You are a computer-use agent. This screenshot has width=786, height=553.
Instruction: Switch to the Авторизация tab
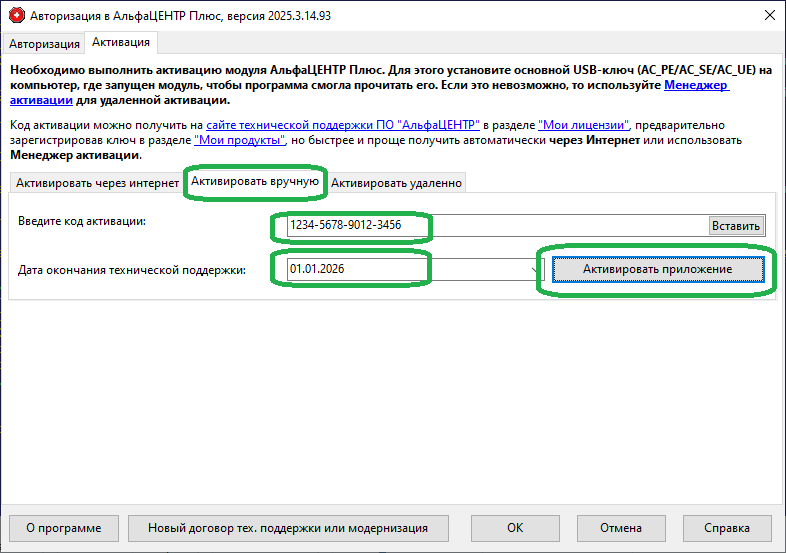click(44, 44)
